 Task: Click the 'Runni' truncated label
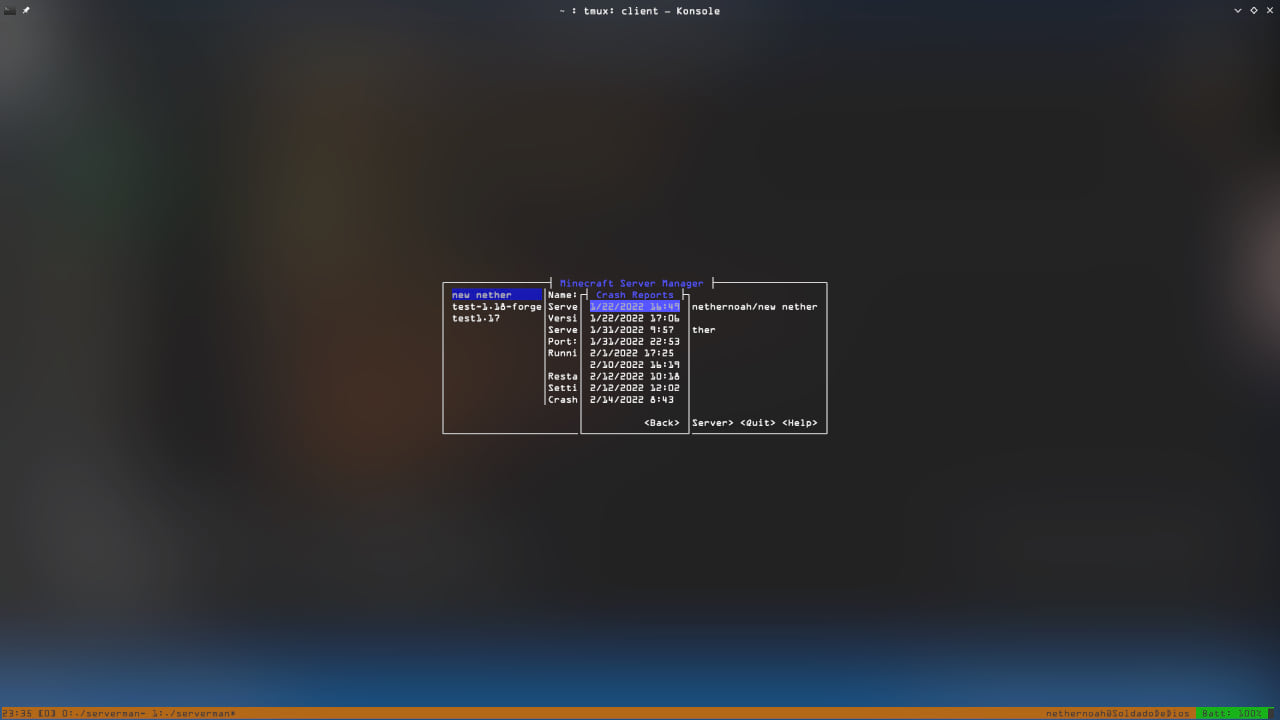click(x=562, y=353)
